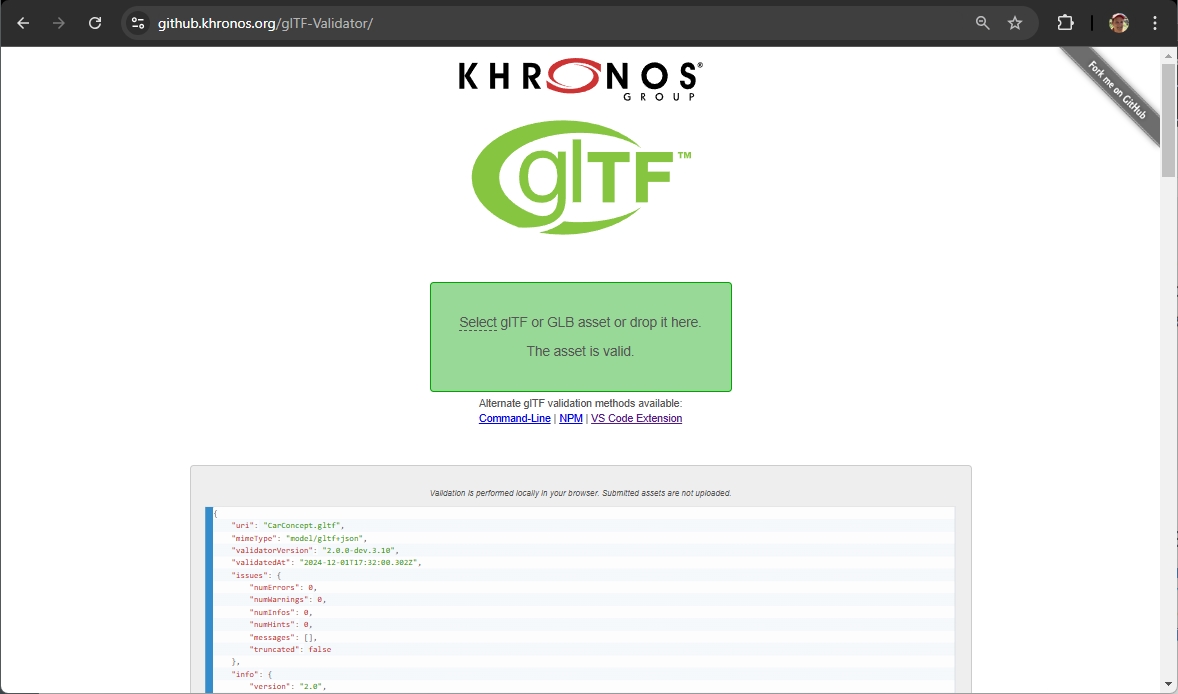Click the Fork me on GitHub ribbon

(x=1117, y=91)
